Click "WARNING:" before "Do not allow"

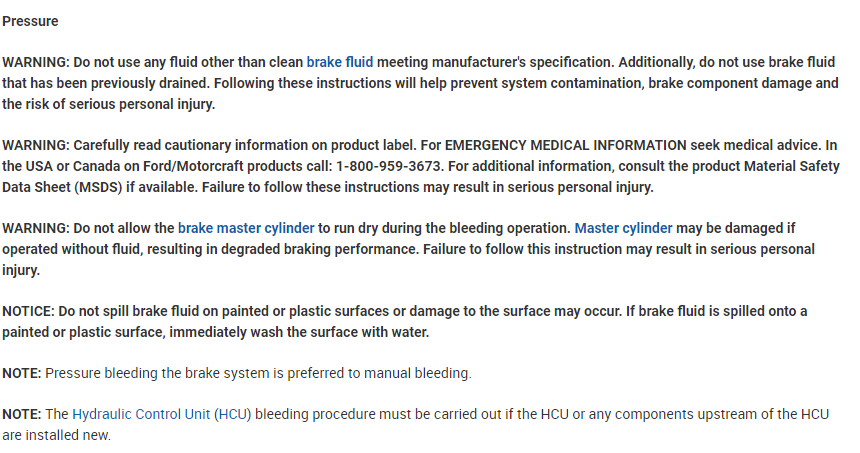click(35, 228)
